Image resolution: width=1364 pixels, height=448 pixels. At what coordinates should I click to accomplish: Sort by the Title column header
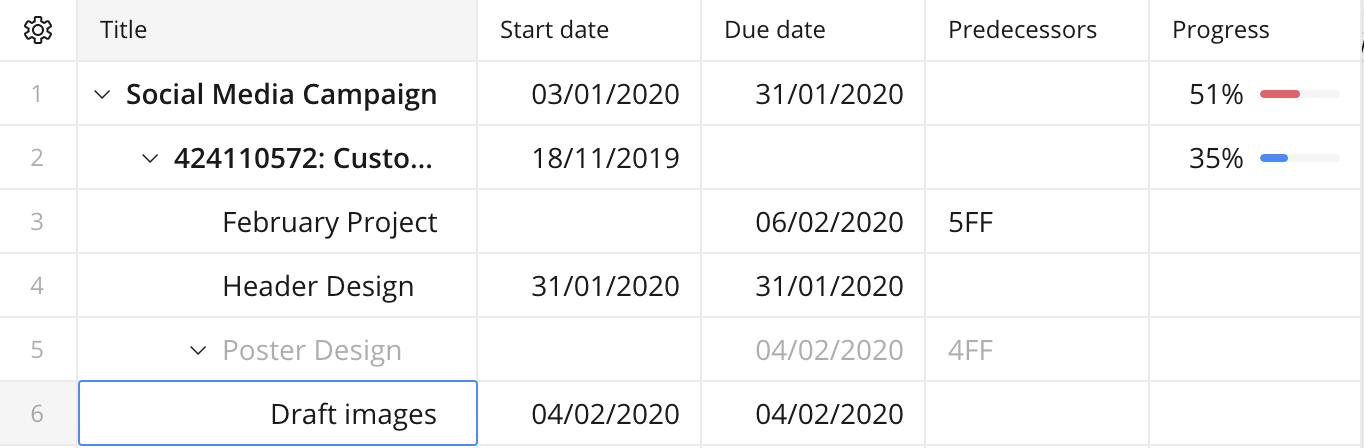[x=124, y=30]
